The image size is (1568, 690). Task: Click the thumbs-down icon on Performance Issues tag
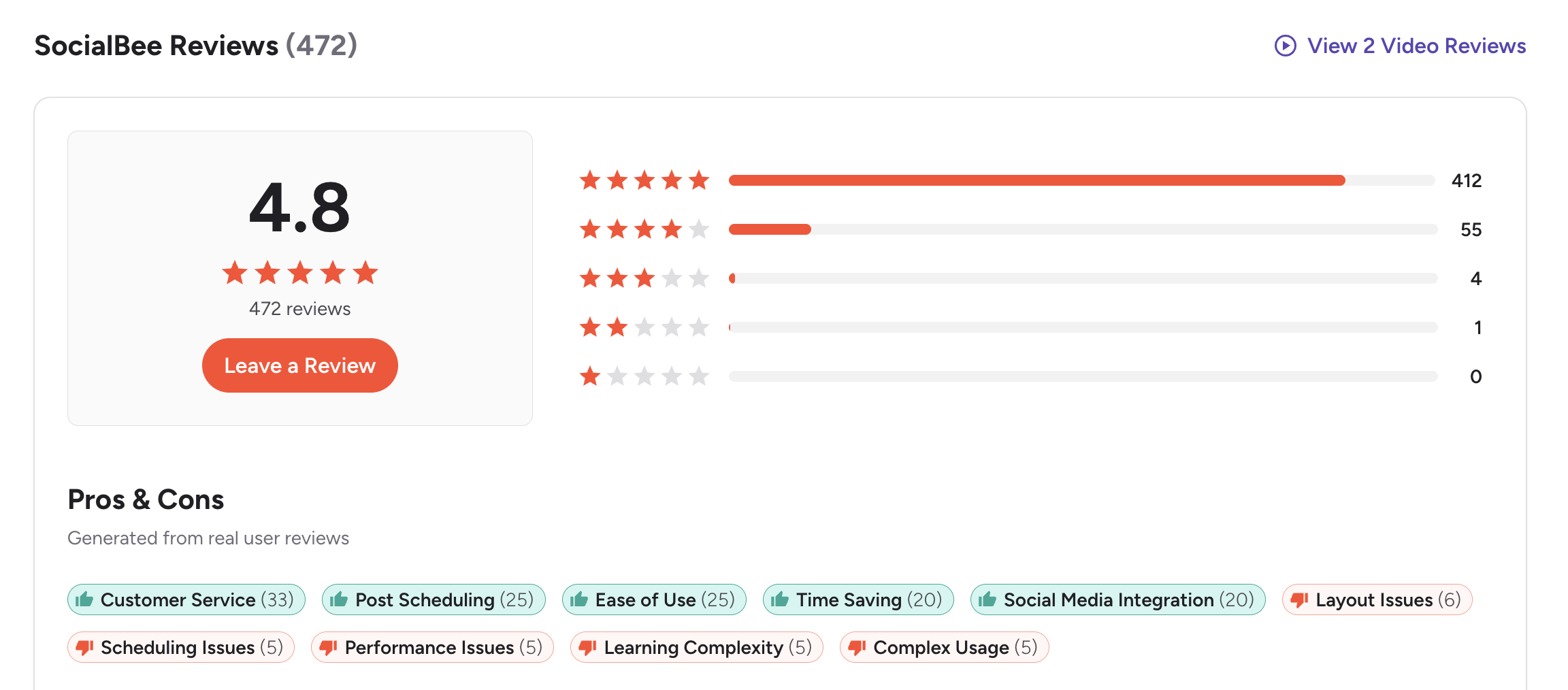click(x=329, y=647)
